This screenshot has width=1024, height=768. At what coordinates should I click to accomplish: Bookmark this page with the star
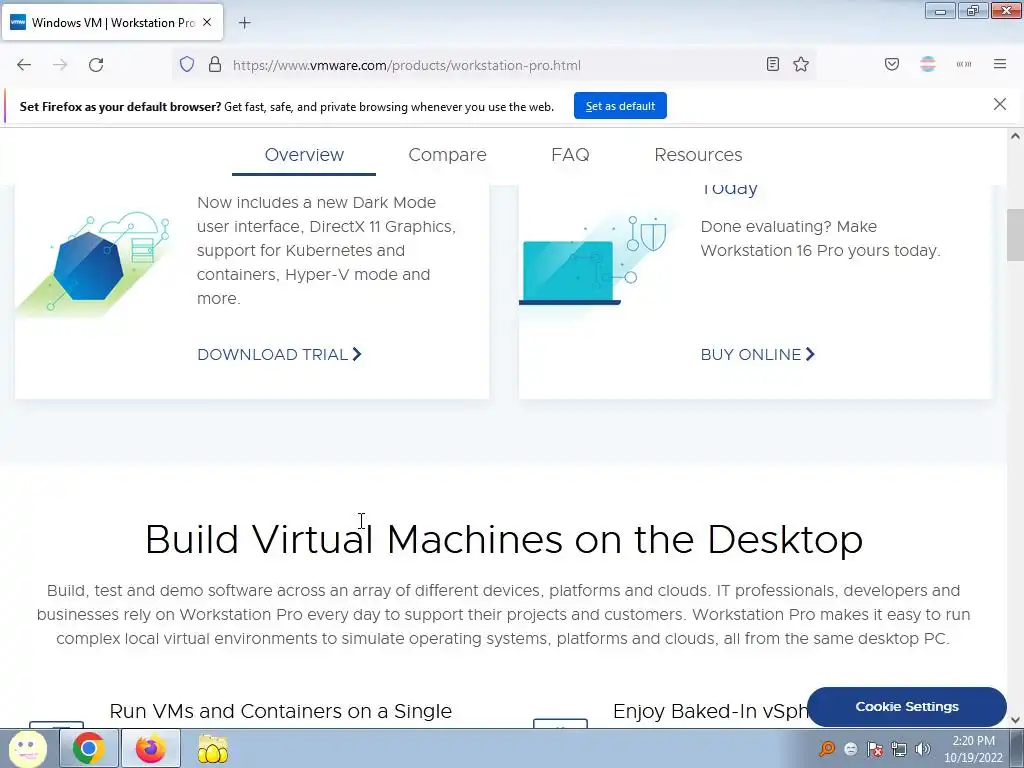pos(801,64)
